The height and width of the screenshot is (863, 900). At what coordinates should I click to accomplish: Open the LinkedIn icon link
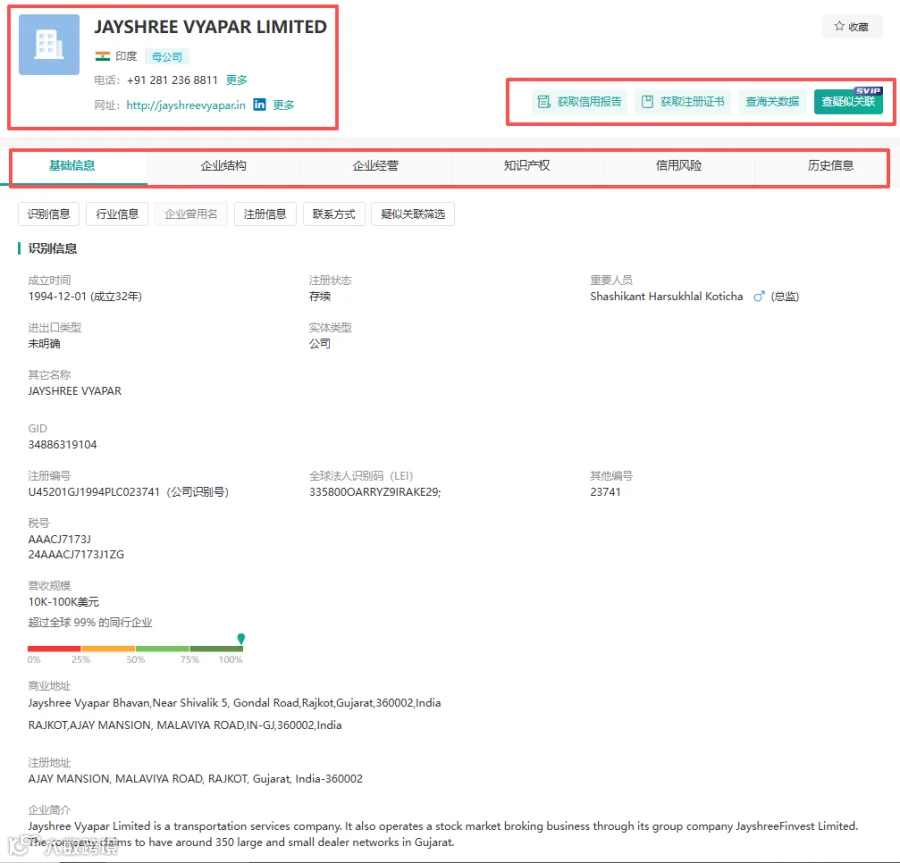[x=259, y=104]
